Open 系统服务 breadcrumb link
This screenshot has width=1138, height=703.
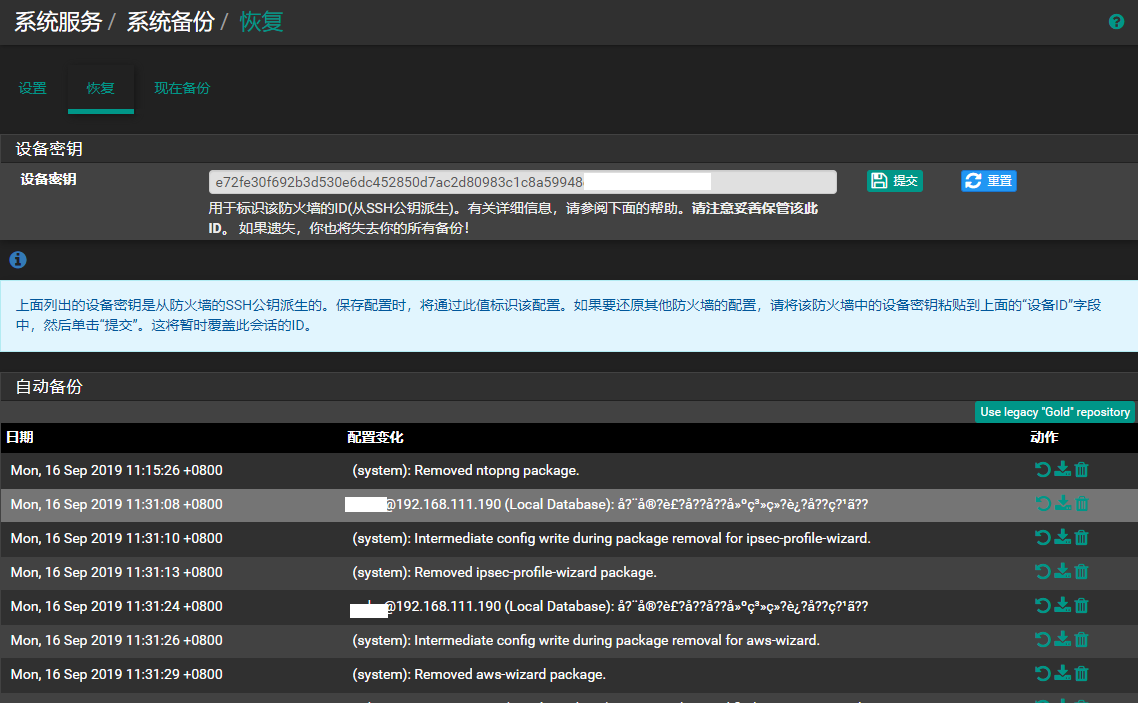pos(58,22)
